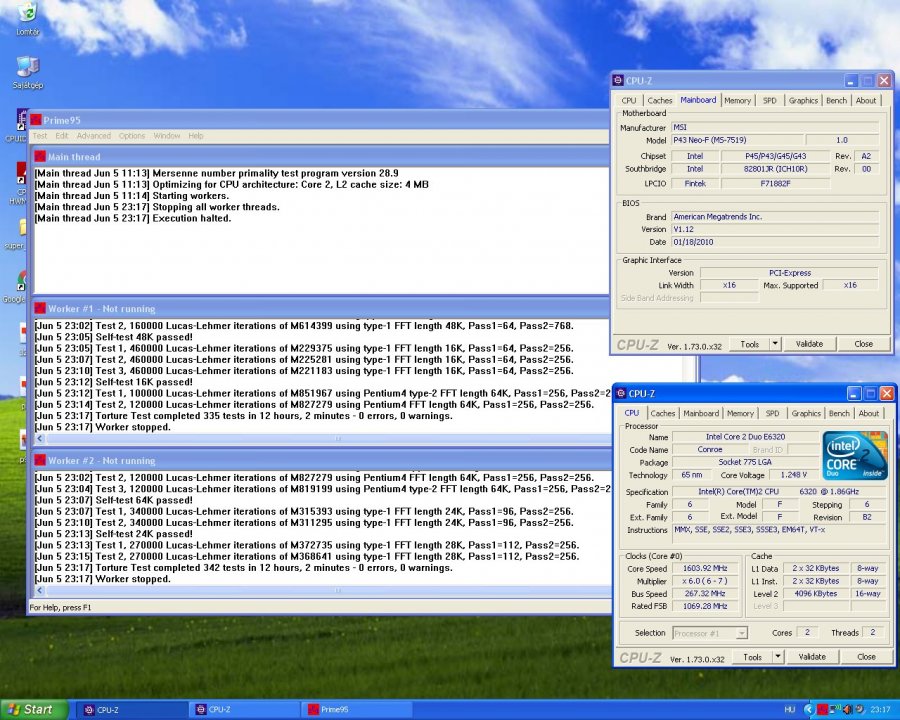
Task: Click Close button in lower CPU-Z window
Action: click(865, 657)
